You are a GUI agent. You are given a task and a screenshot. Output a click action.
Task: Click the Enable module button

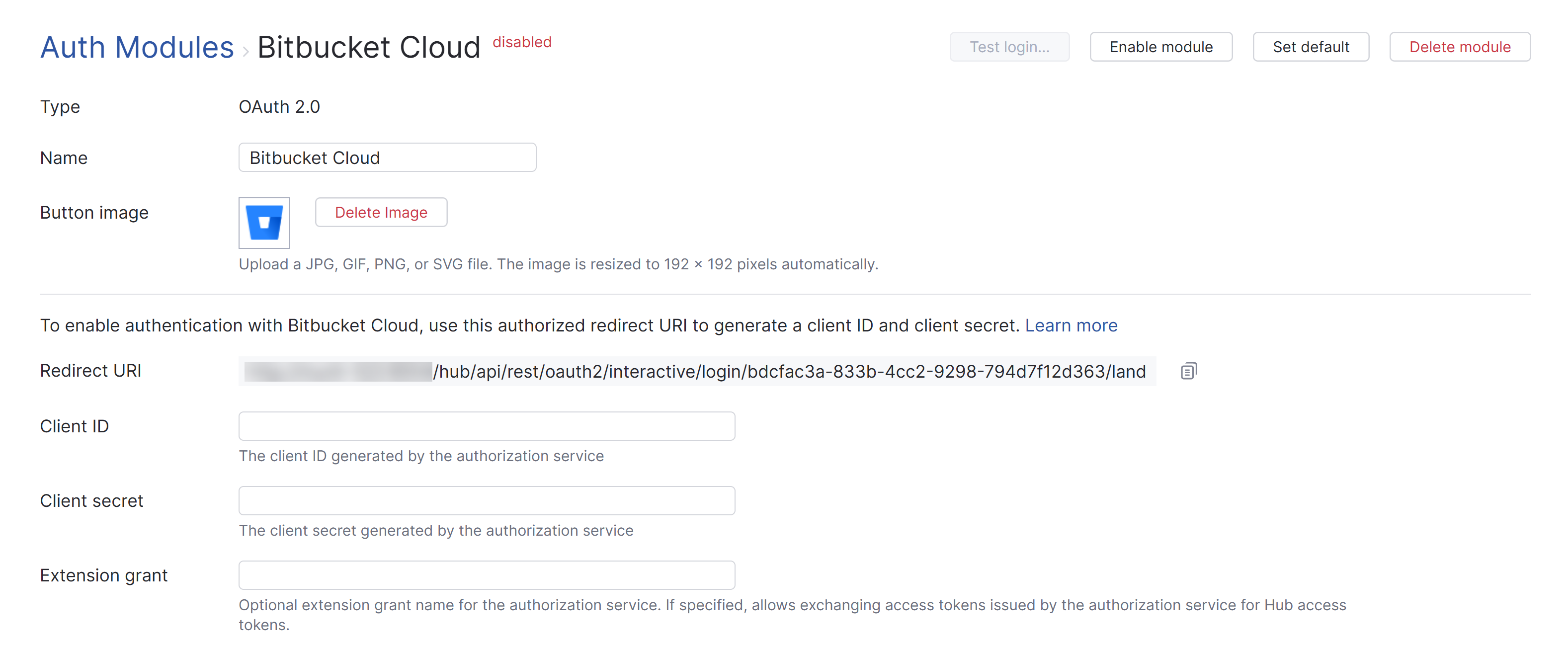coord(1160,46)
